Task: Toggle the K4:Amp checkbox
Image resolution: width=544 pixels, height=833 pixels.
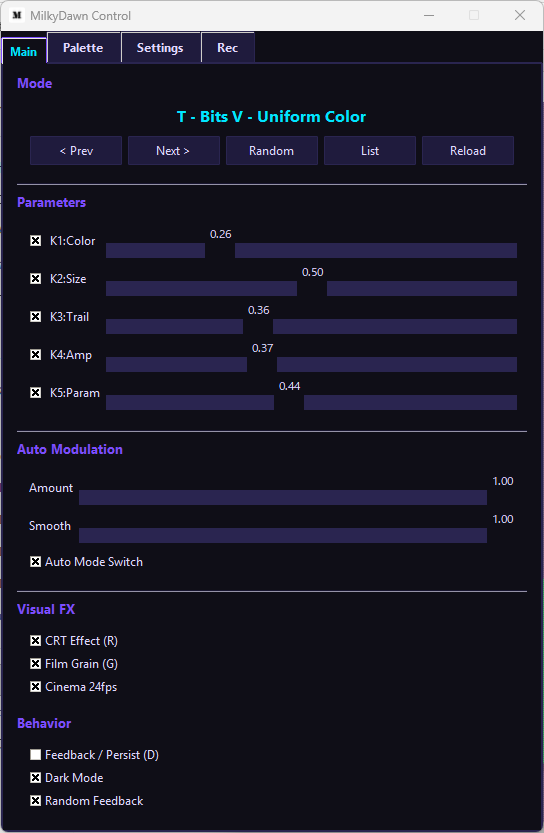Action: (x=36, y=355)
